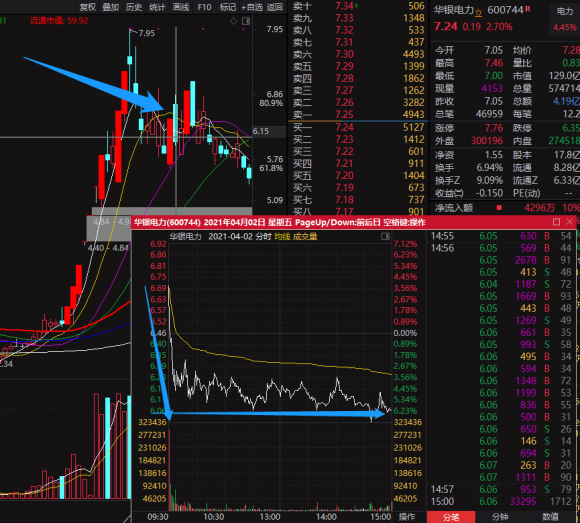Switch to the 分笔 tab
Image resolution: width=580 pixels, height=523 pixels.
(451, 517)
